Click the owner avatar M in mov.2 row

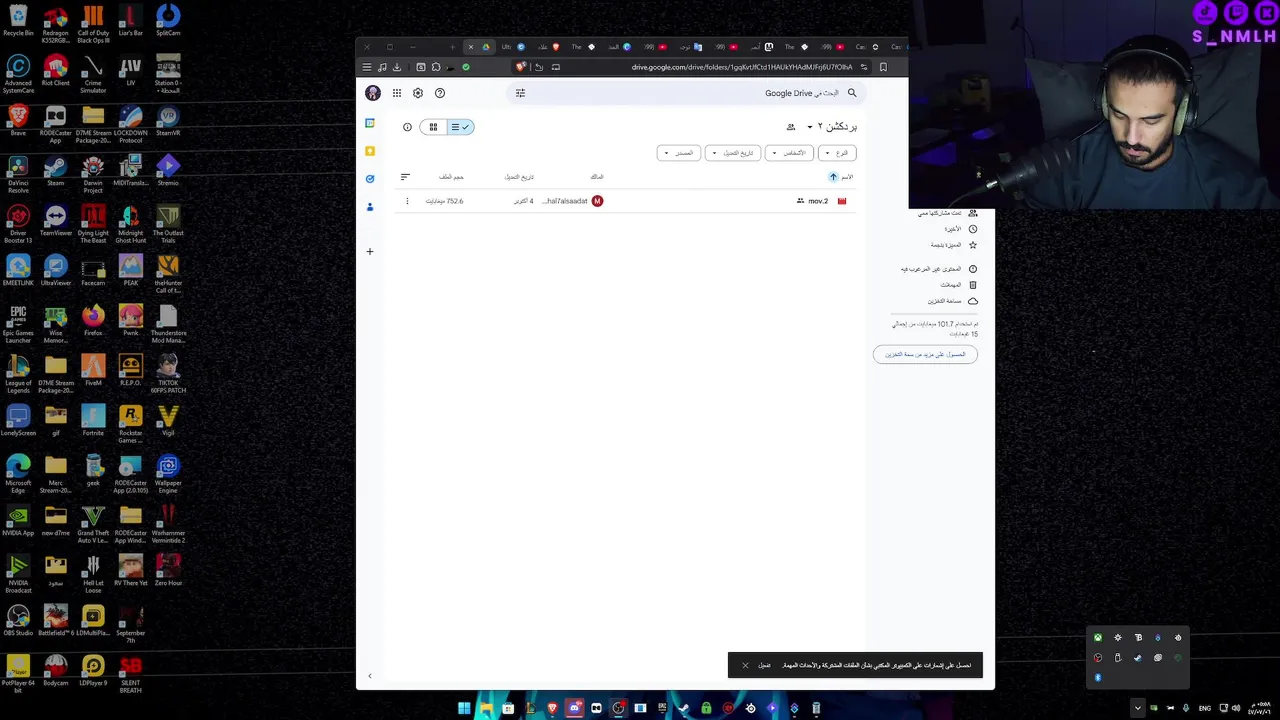597,201
